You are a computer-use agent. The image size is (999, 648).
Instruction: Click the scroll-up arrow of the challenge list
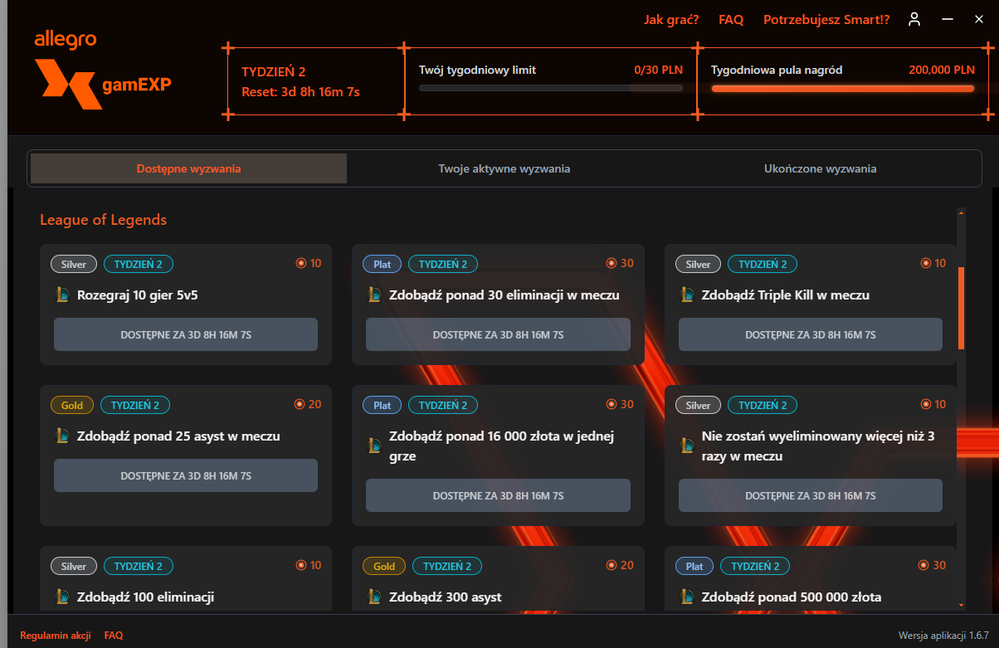pos(961,213)
